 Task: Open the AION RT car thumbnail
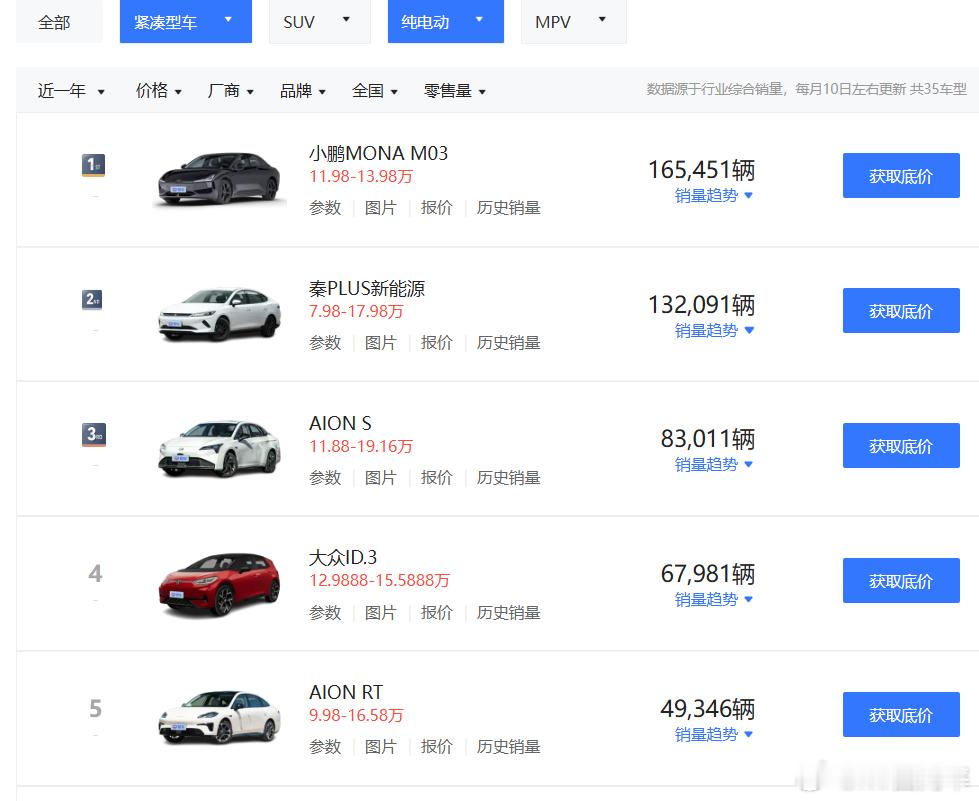(219, 717)
